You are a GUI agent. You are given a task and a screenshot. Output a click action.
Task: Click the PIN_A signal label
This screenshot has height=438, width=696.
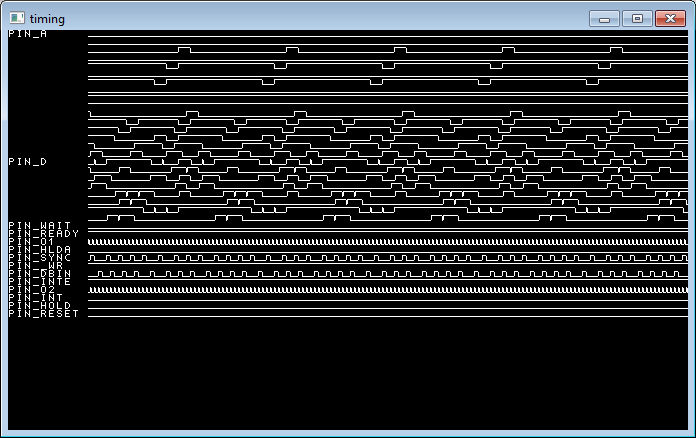(x=28, y=34)
